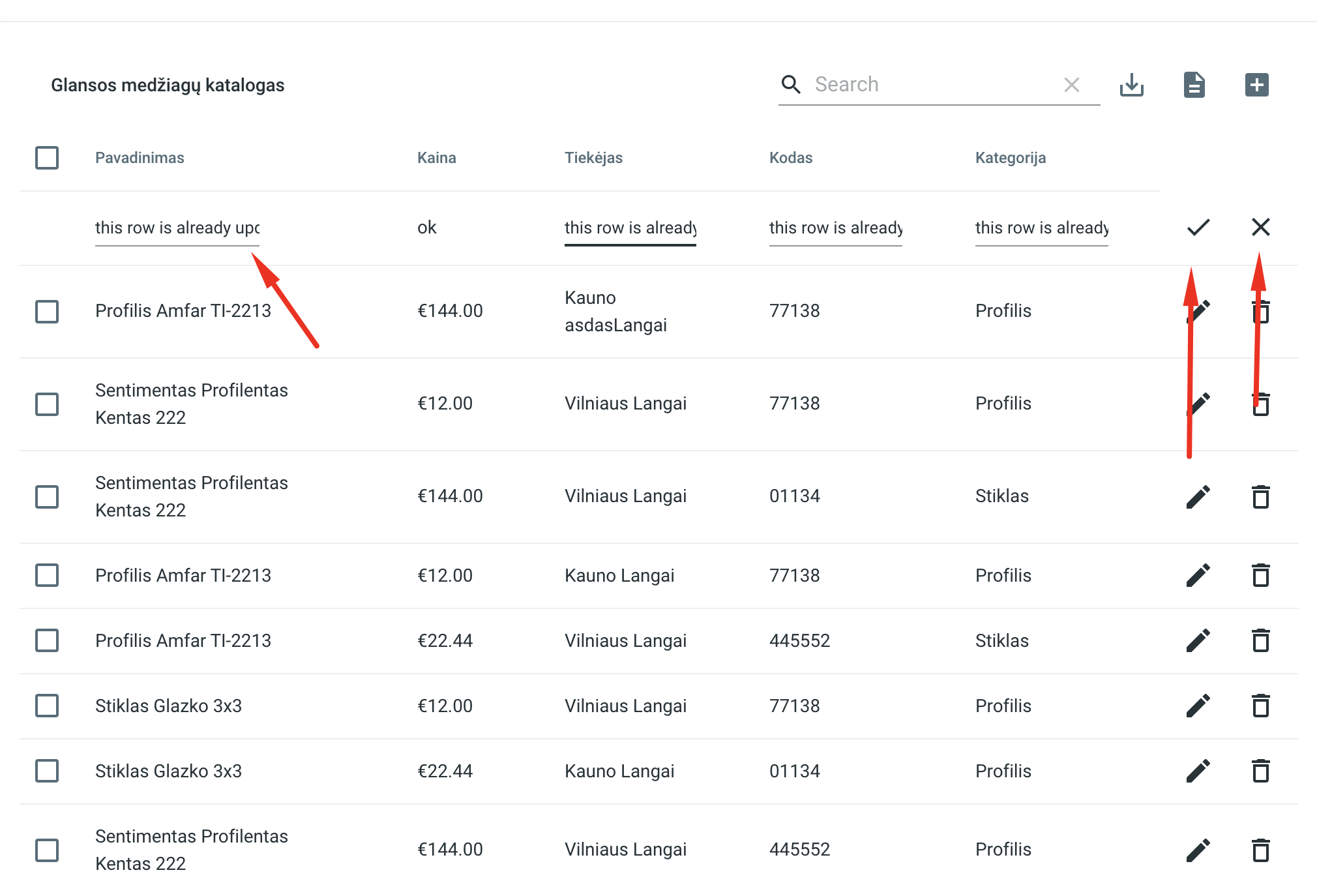Delete the last Sentimentas Profilentas Kentas row
Image resolution: width=1317 pixels, height=896 pixels.
1260,849
